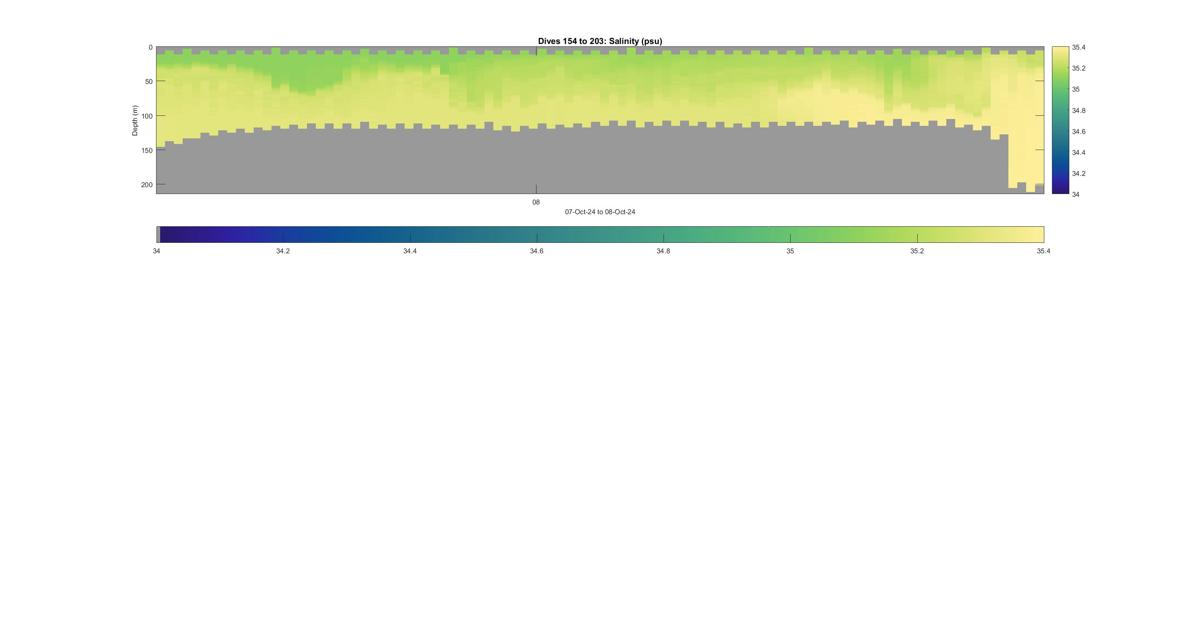Click the depth axis tick label '0'
This screenshot has width=1200, height=622.
point(151,47)
